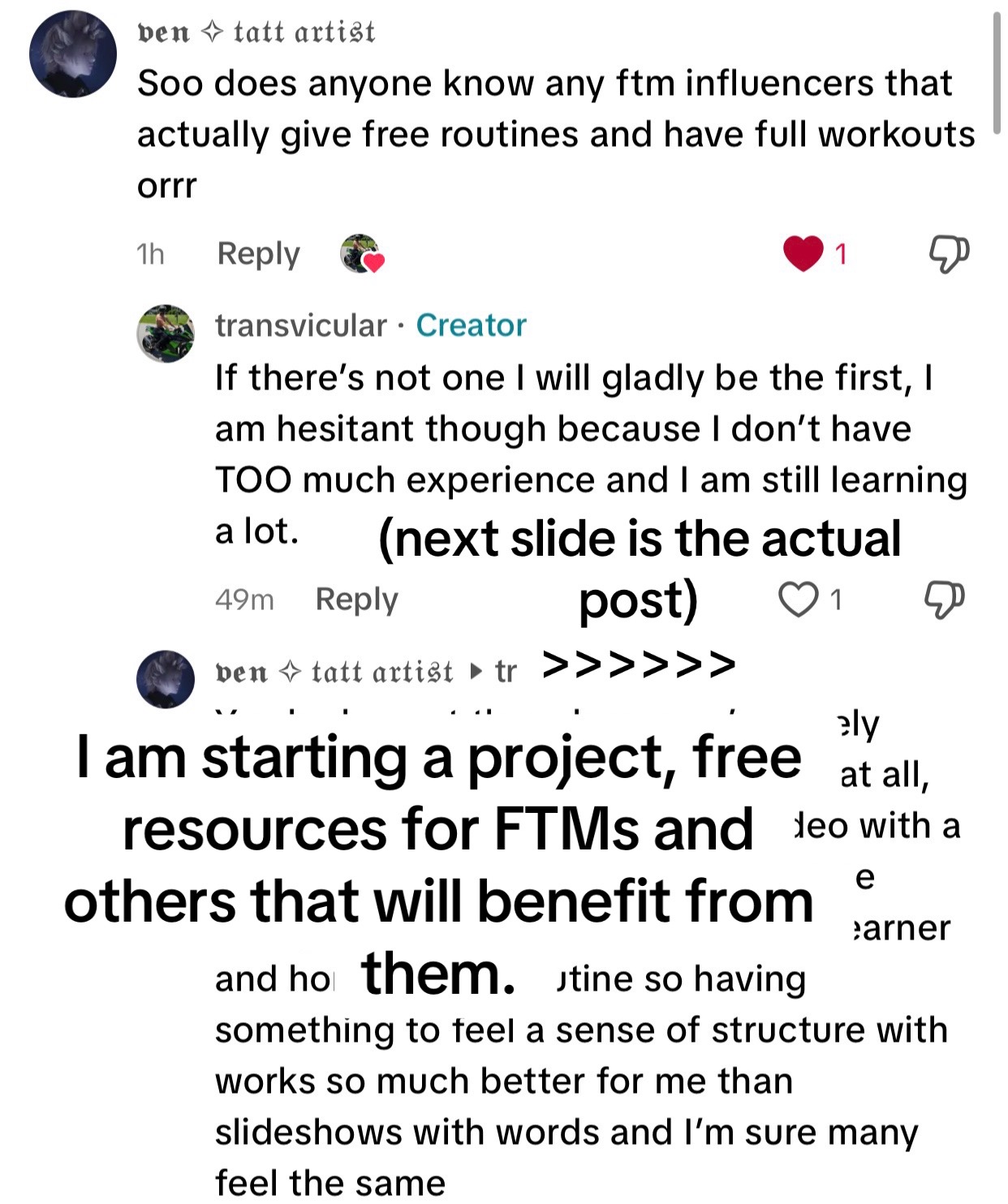This screenshot has height=1204, width=1008.
Task: Tap the 'I am starting a project' overlay text
Action: click(438, 864)
